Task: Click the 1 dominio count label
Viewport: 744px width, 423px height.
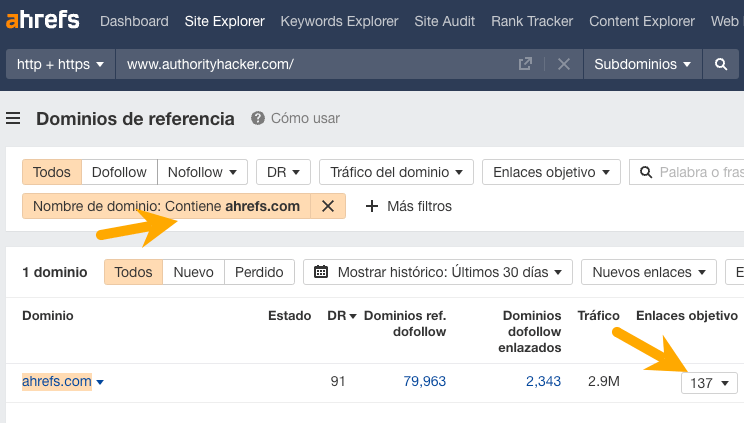Action: (x=55, y=272)
